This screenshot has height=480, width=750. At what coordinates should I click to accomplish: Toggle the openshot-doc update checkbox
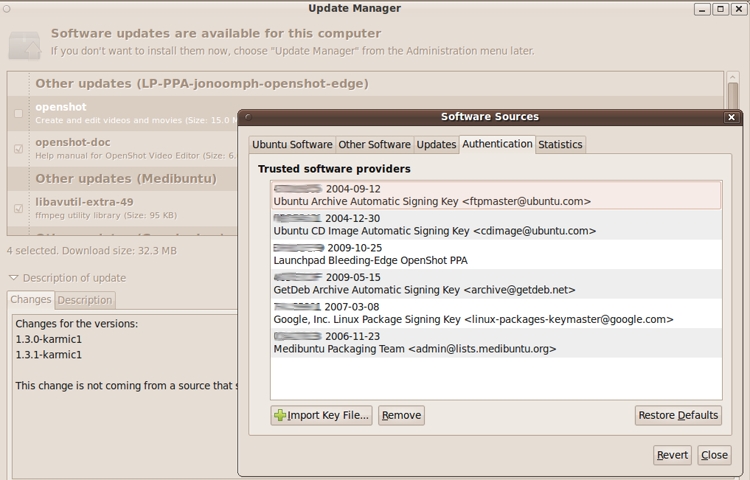[18, 149]
